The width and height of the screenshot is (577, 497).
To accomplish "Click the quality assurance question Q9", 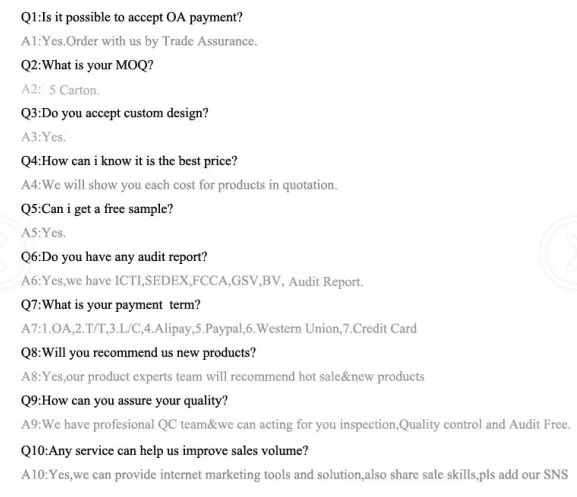I will click(x=124, y=401).
